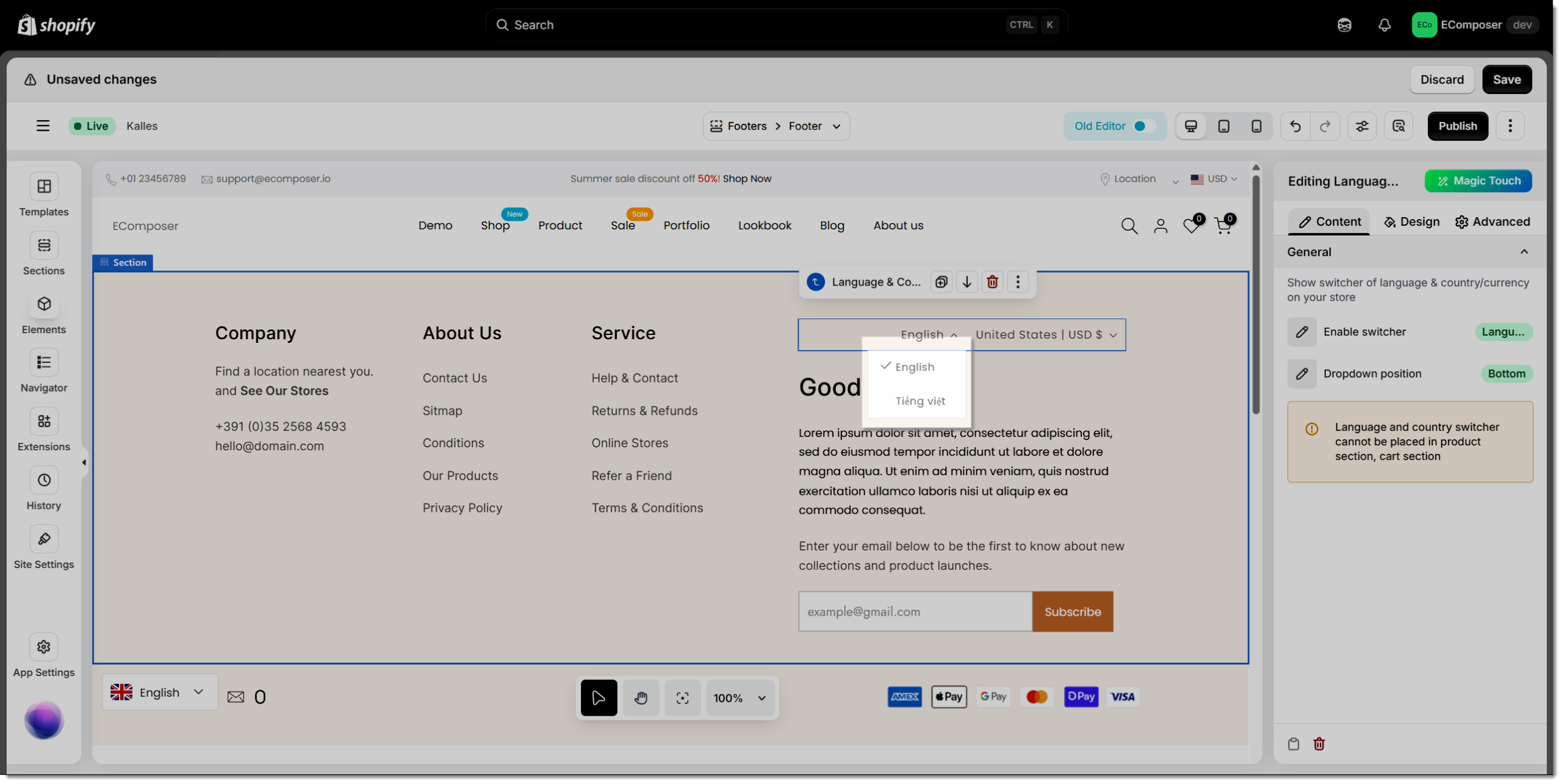Duplicate the Language & Country element
1562x784 pixels.
(941, 282)
